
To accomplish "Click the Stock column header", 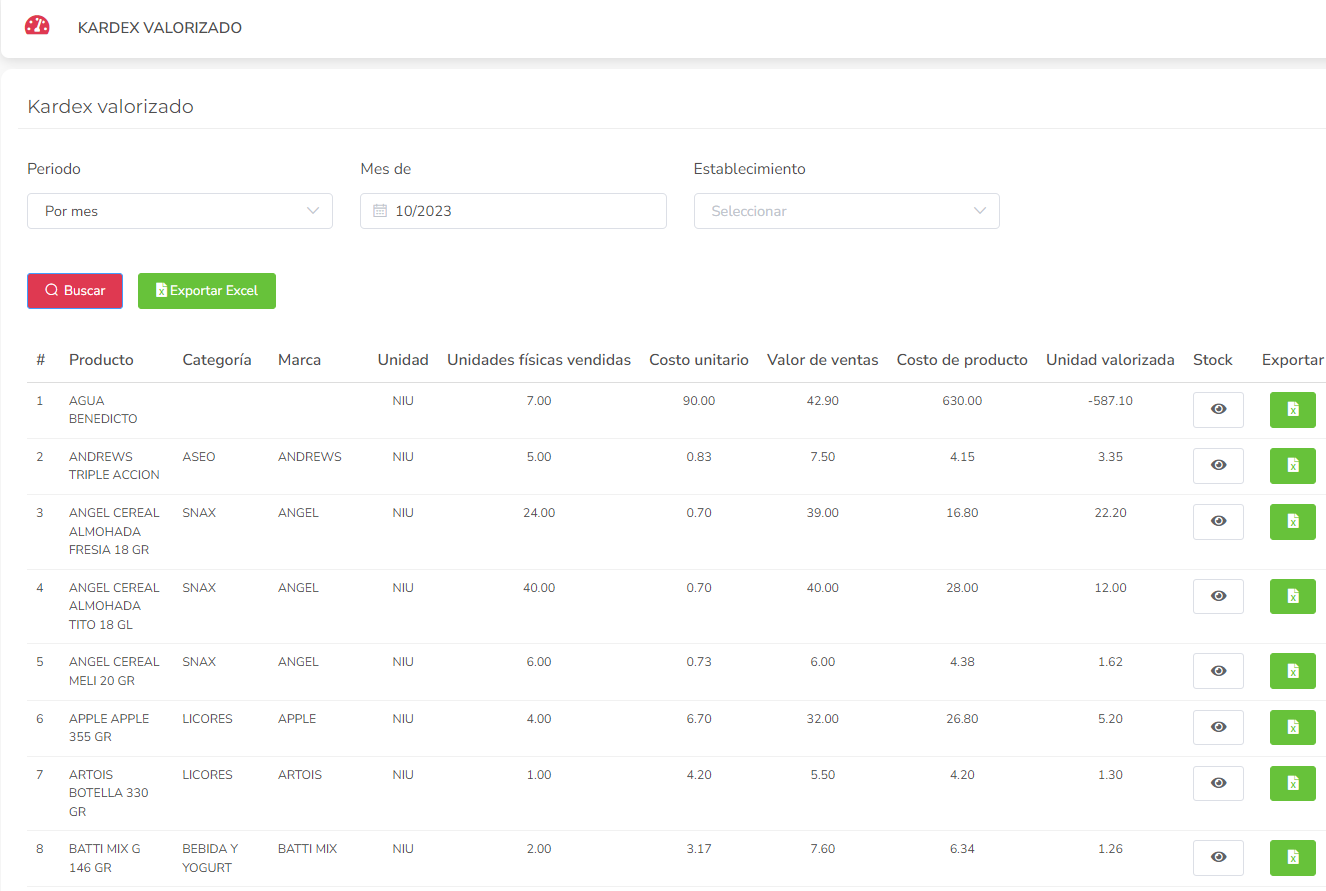I will tap(1213, 360).
